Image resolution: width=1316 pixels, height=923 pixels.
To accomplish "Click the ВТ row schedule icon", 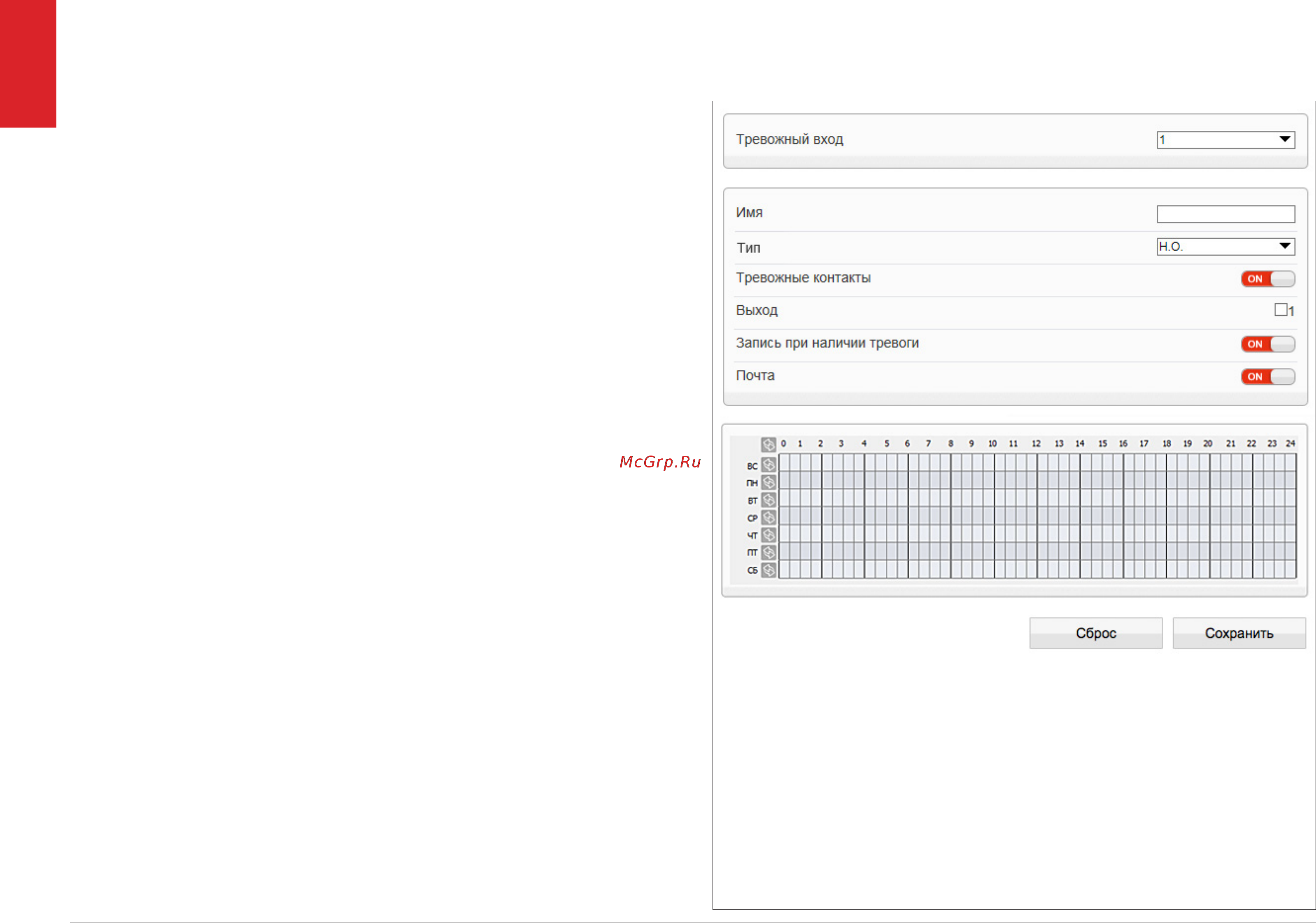I will [769, 500].
